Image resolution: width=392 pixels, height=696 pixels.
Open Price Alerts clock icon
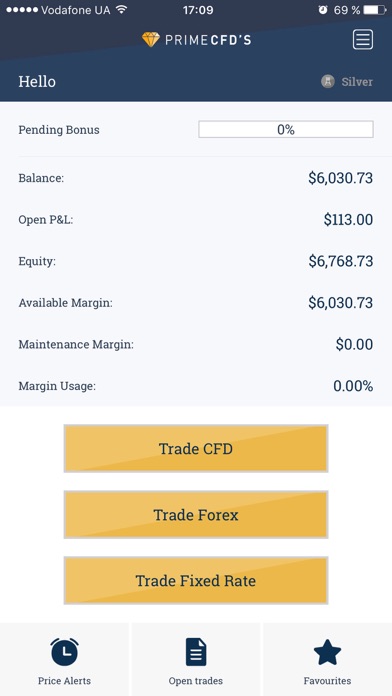click(64, 652)
